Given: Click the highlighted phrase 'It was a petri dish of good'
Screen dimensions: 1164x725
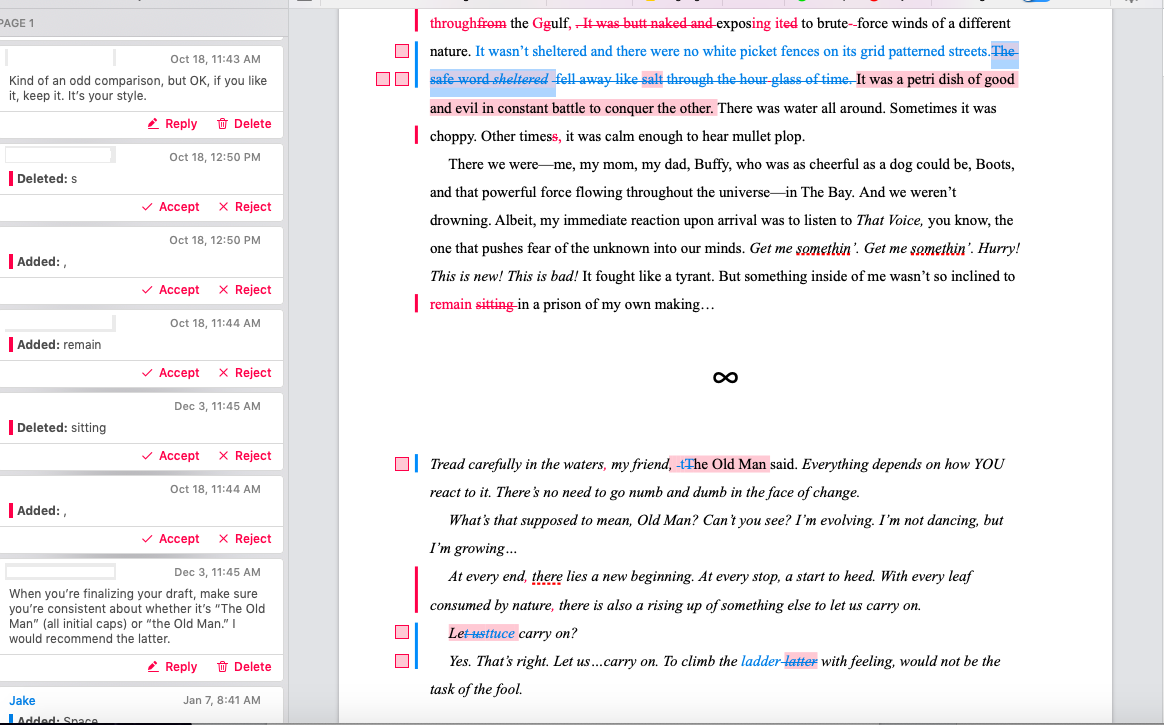Looking at the screenshot, I should click(935, 79).
